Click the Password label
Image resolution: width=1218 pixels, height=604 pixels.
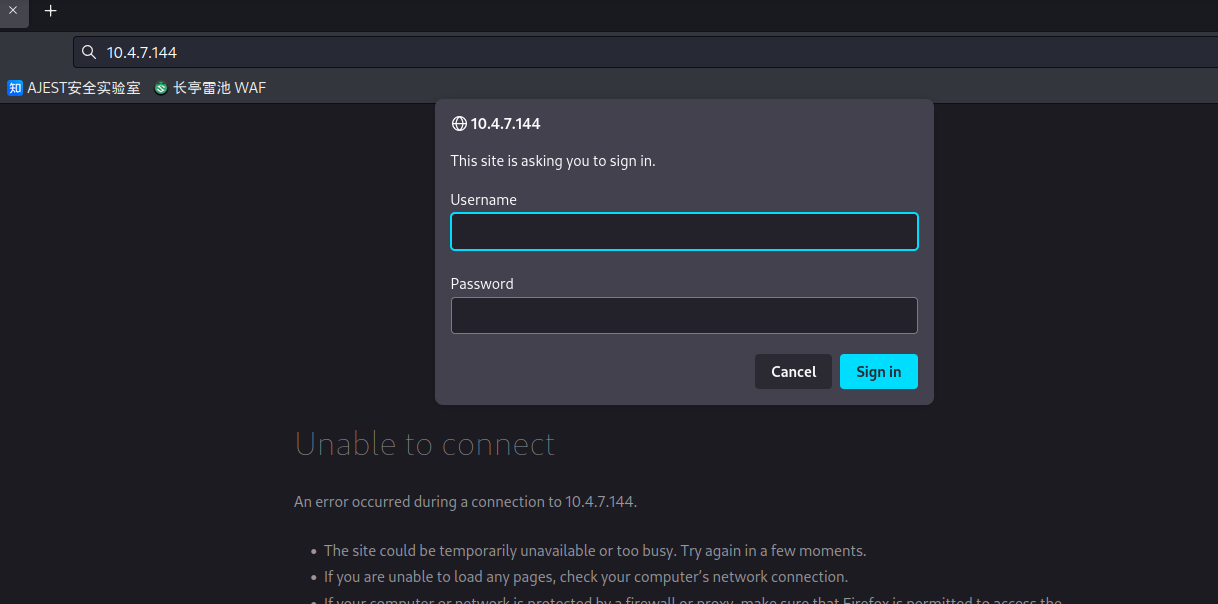coord(482,284)
